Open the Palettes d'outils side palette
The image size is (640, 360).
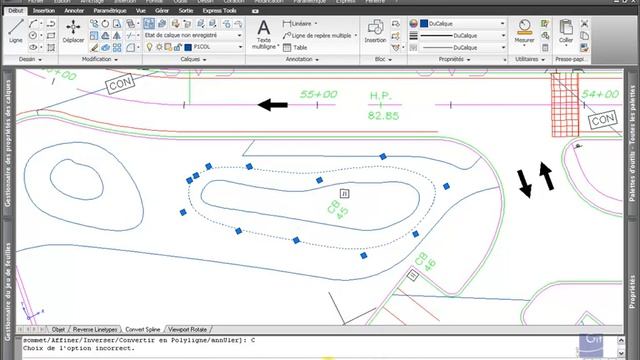click(632, 143)
